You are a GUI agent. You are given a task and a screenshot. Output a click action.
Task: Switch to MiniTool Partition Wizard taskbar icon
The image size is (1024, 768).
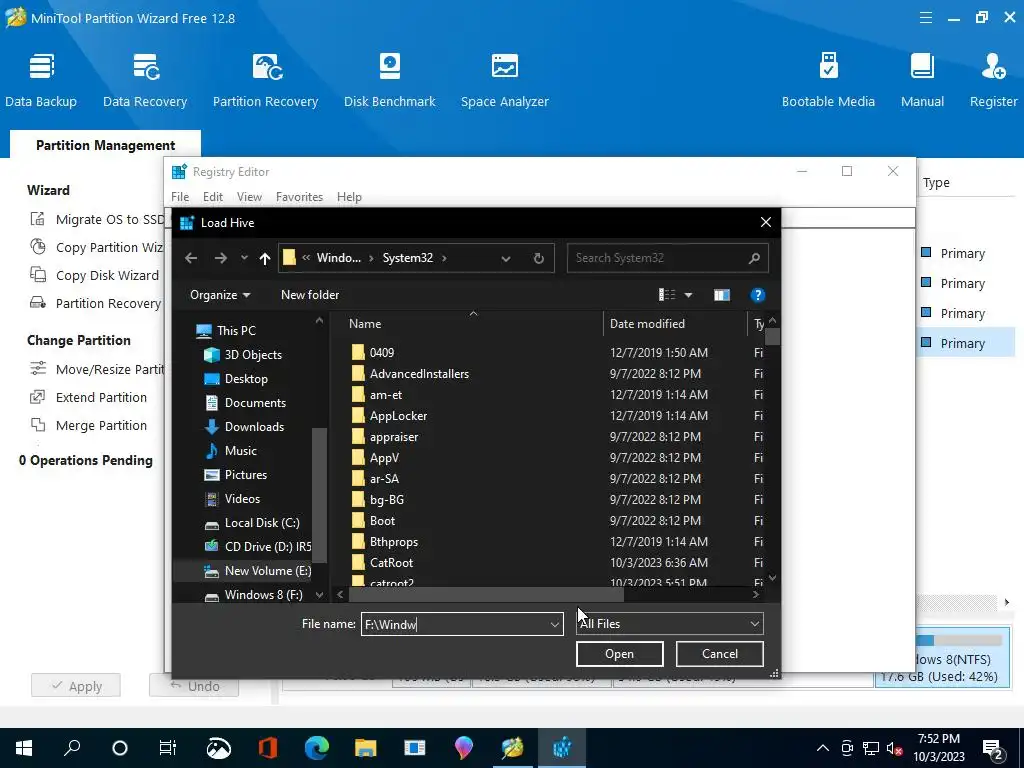[513, 748]
